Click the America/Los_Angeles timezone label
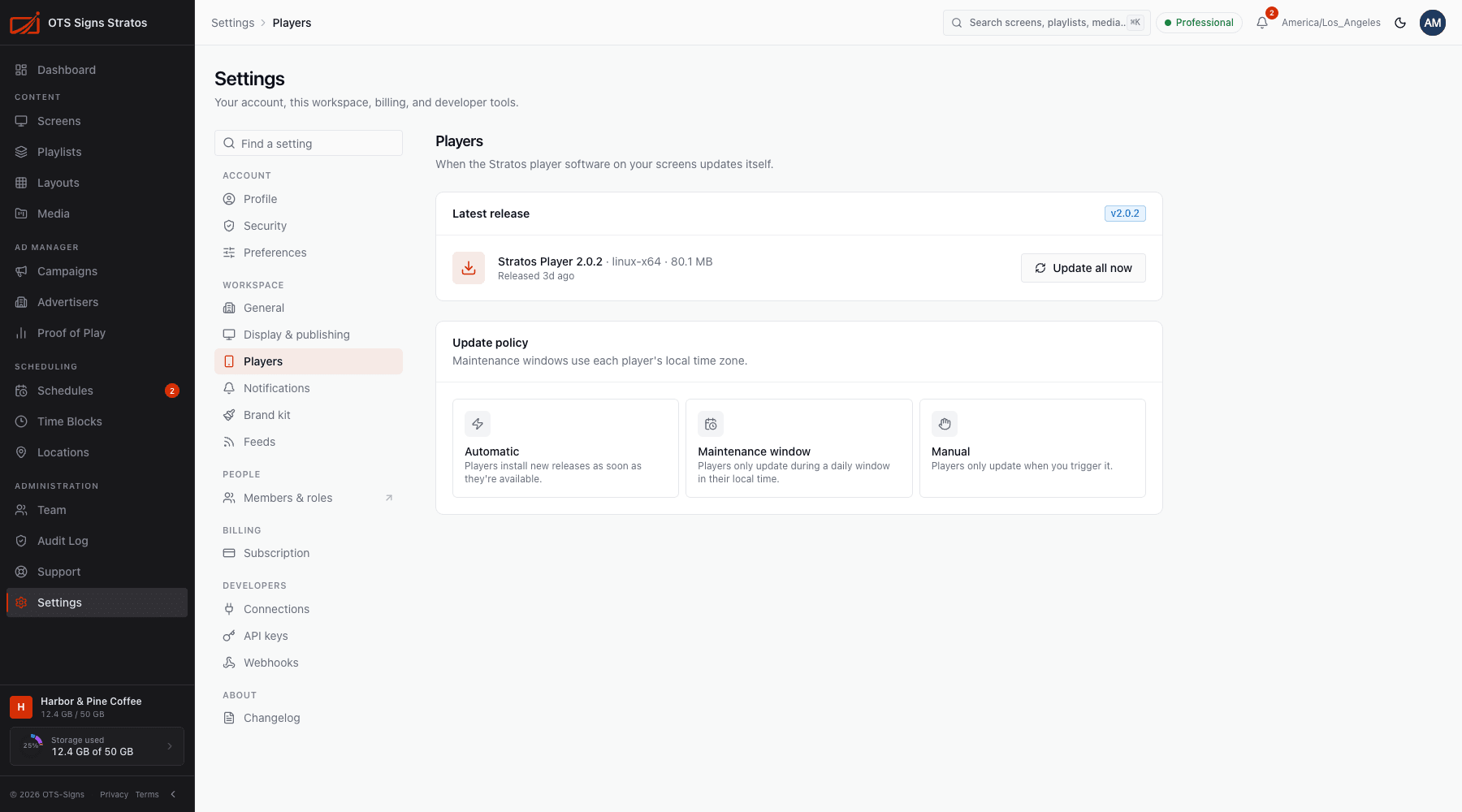 coord(1331,23)
